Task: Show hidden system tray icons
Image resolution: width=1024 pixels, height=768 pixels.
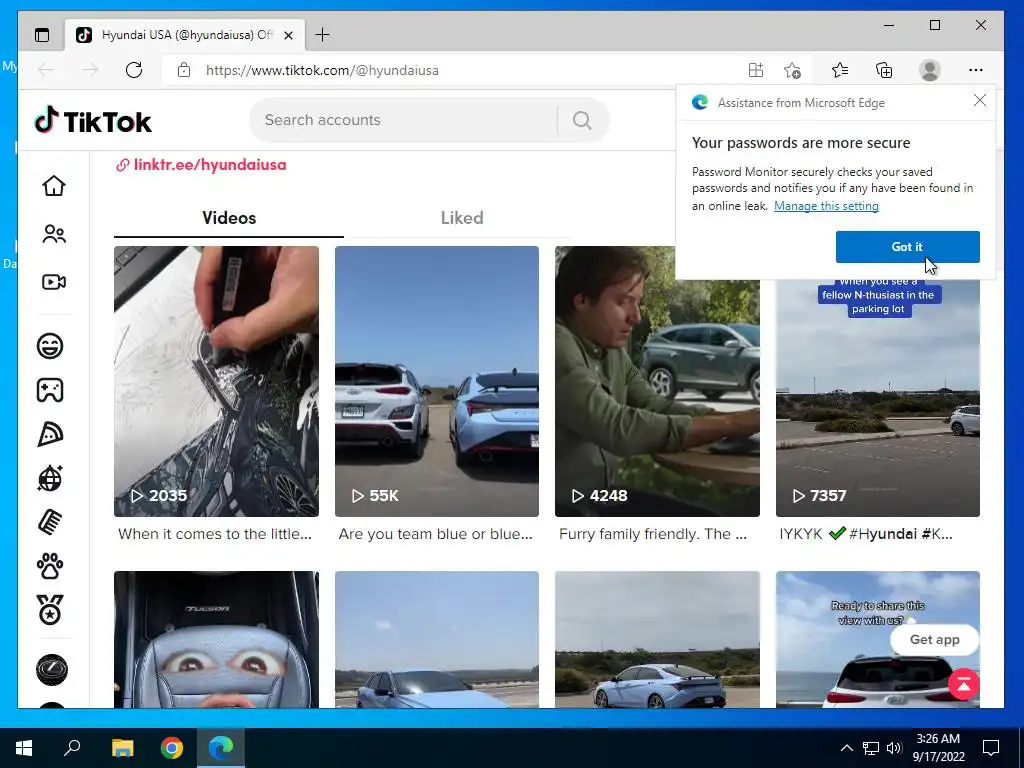Action: pyautogui.click(x=846, y=748)
